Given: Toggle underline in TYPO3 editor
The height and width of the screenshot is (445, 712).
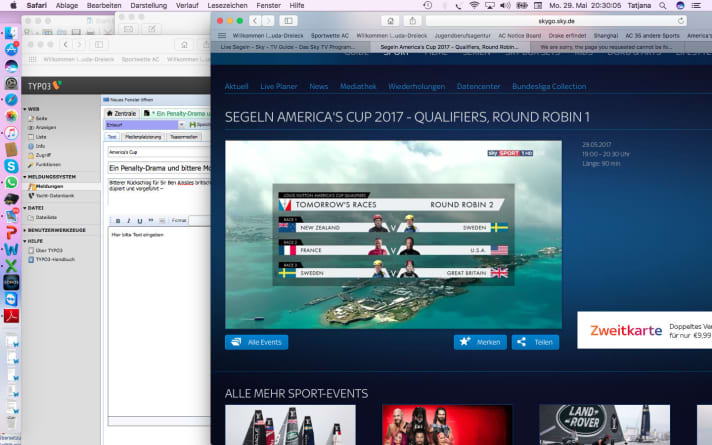Looking at the screenshot, I should pyautogui.click(x=139, y=221).
